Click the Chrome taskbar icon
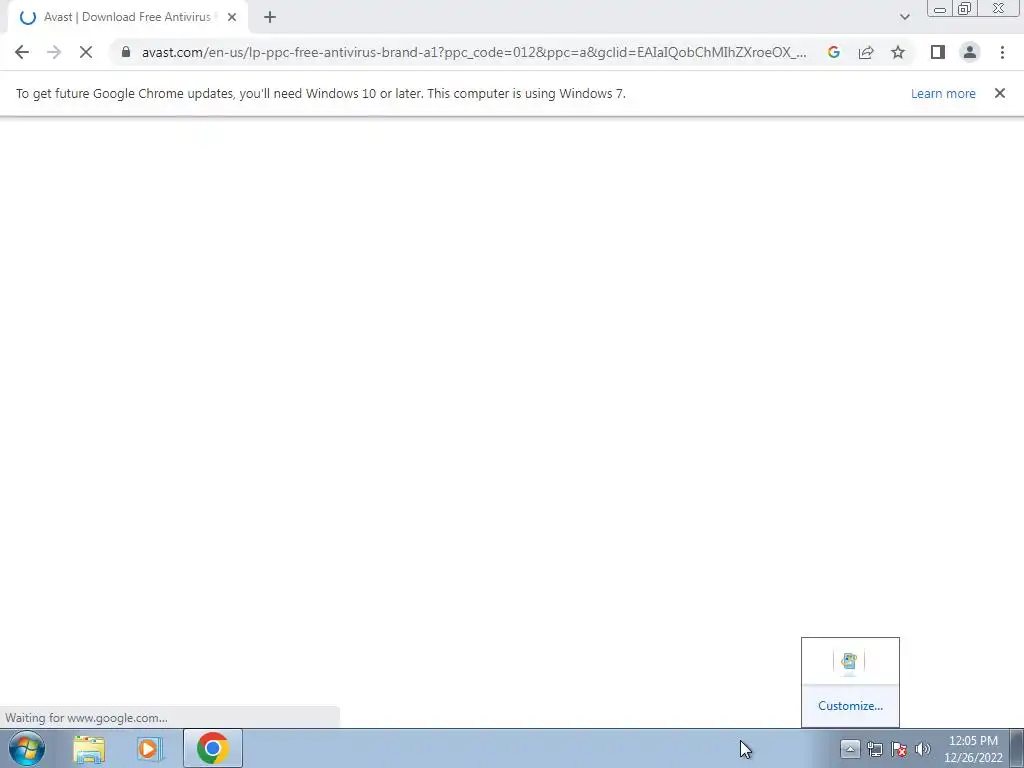Image resolution: width=1024 pixels, height=768 pixels. [x=212, y=748]
